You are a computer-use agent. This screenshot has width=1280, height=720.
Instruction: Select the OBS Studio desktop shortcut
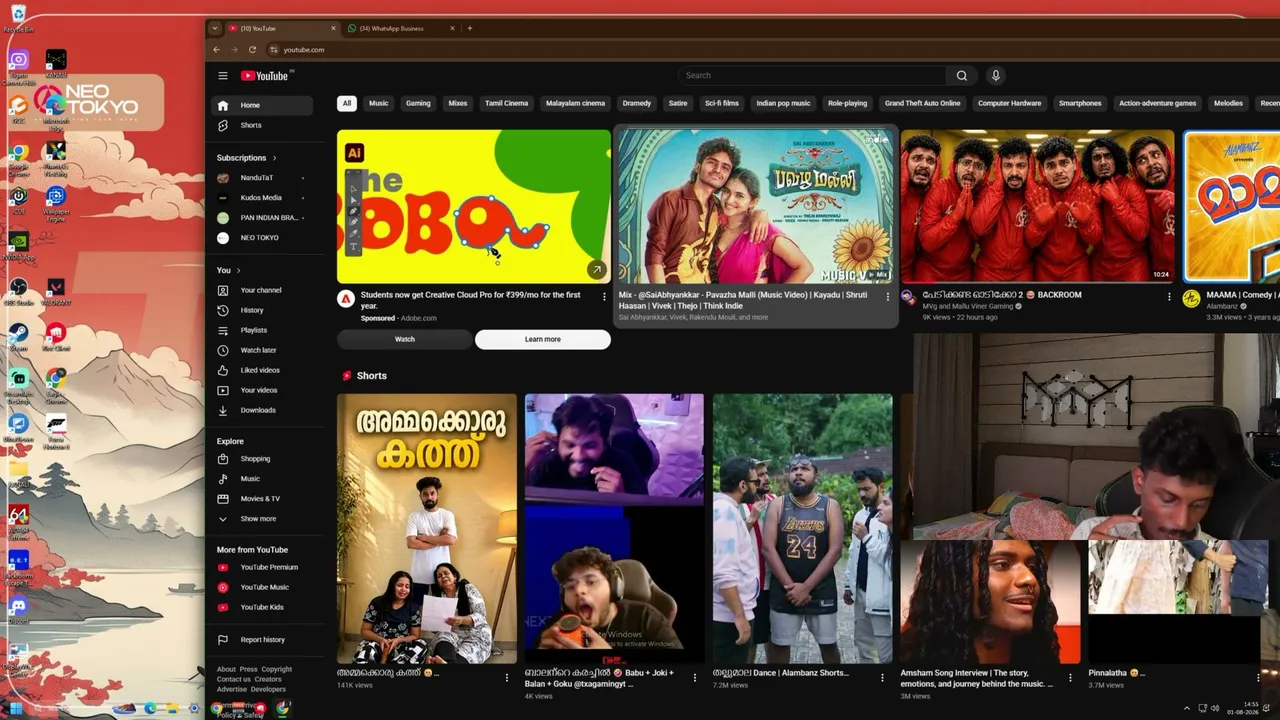click(x=18, y=290)
